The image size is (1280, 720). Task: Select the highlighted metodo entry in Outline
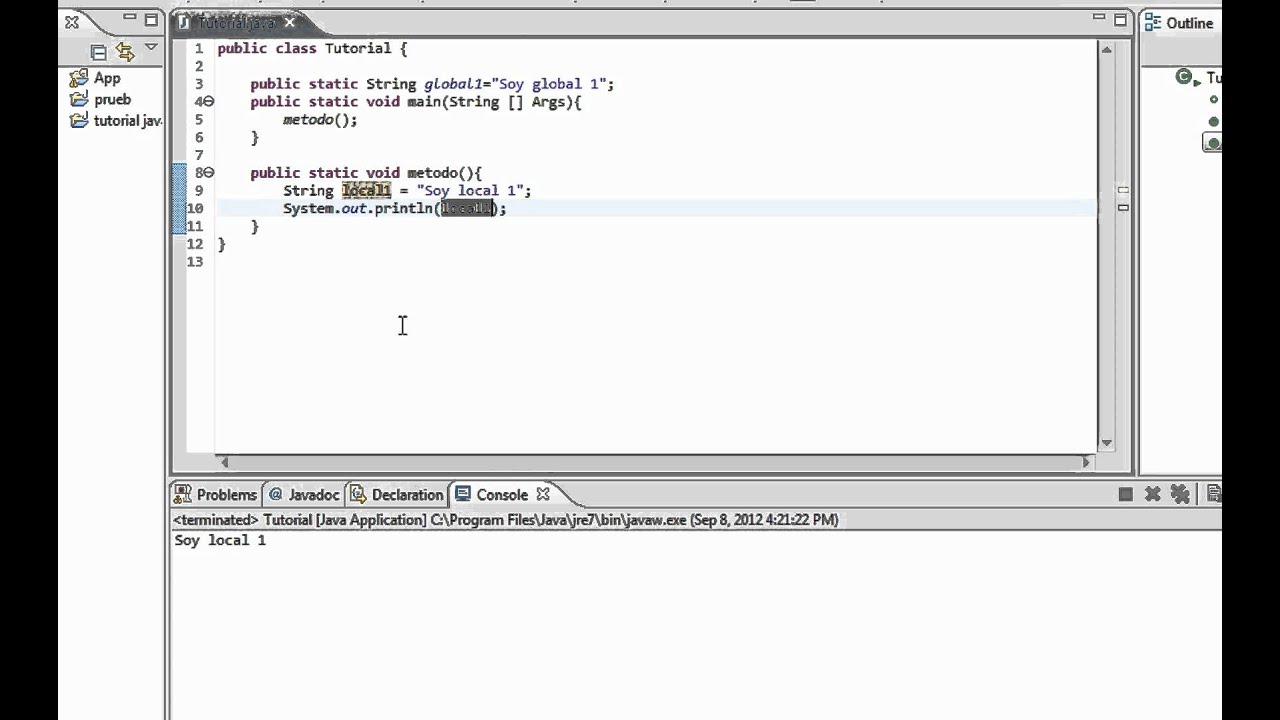click(1212, 143)
